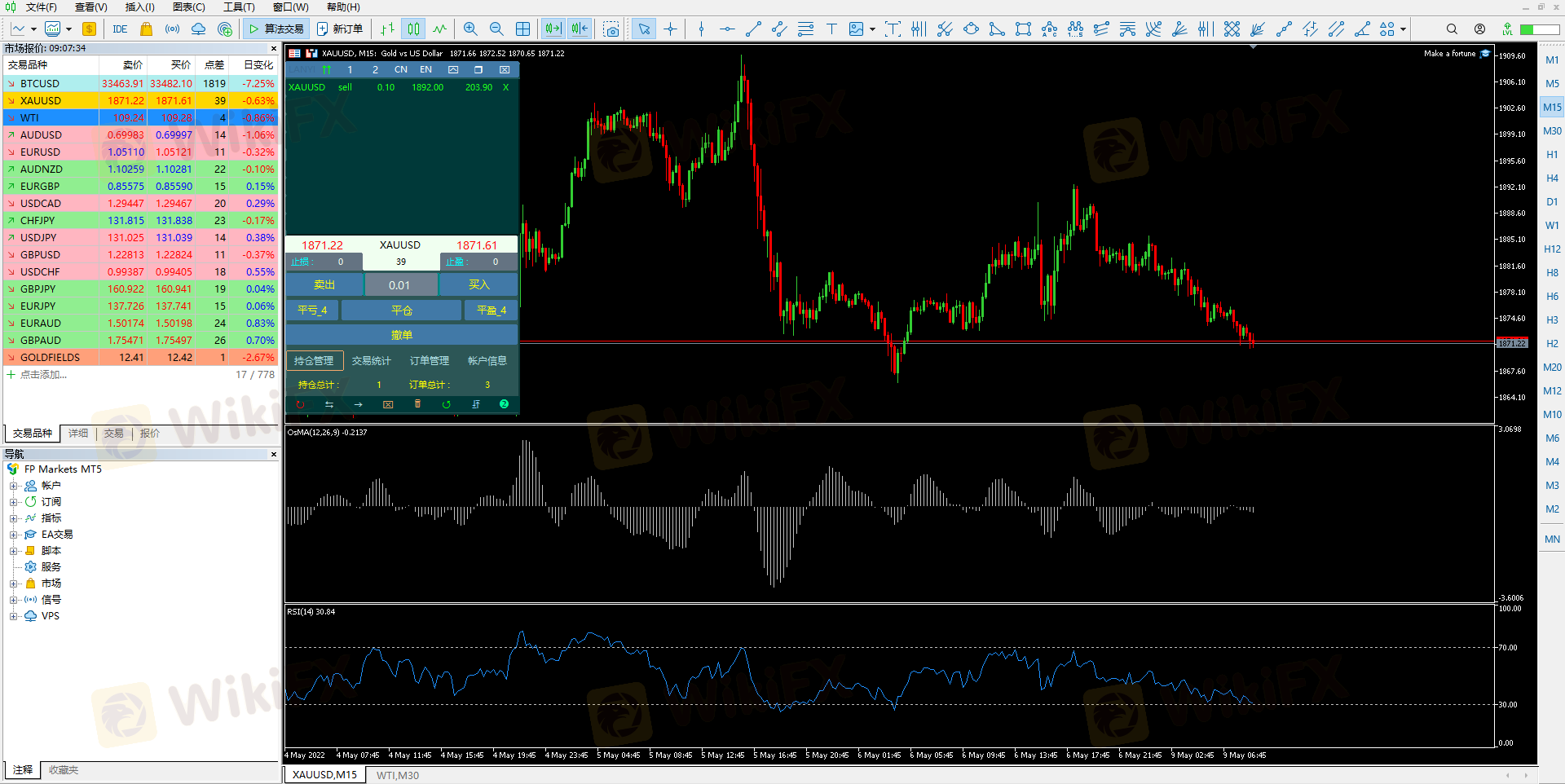Viewport: 1565px width, 784px height.
Task: Toggle the chart shift button
Action: point(580,29)
